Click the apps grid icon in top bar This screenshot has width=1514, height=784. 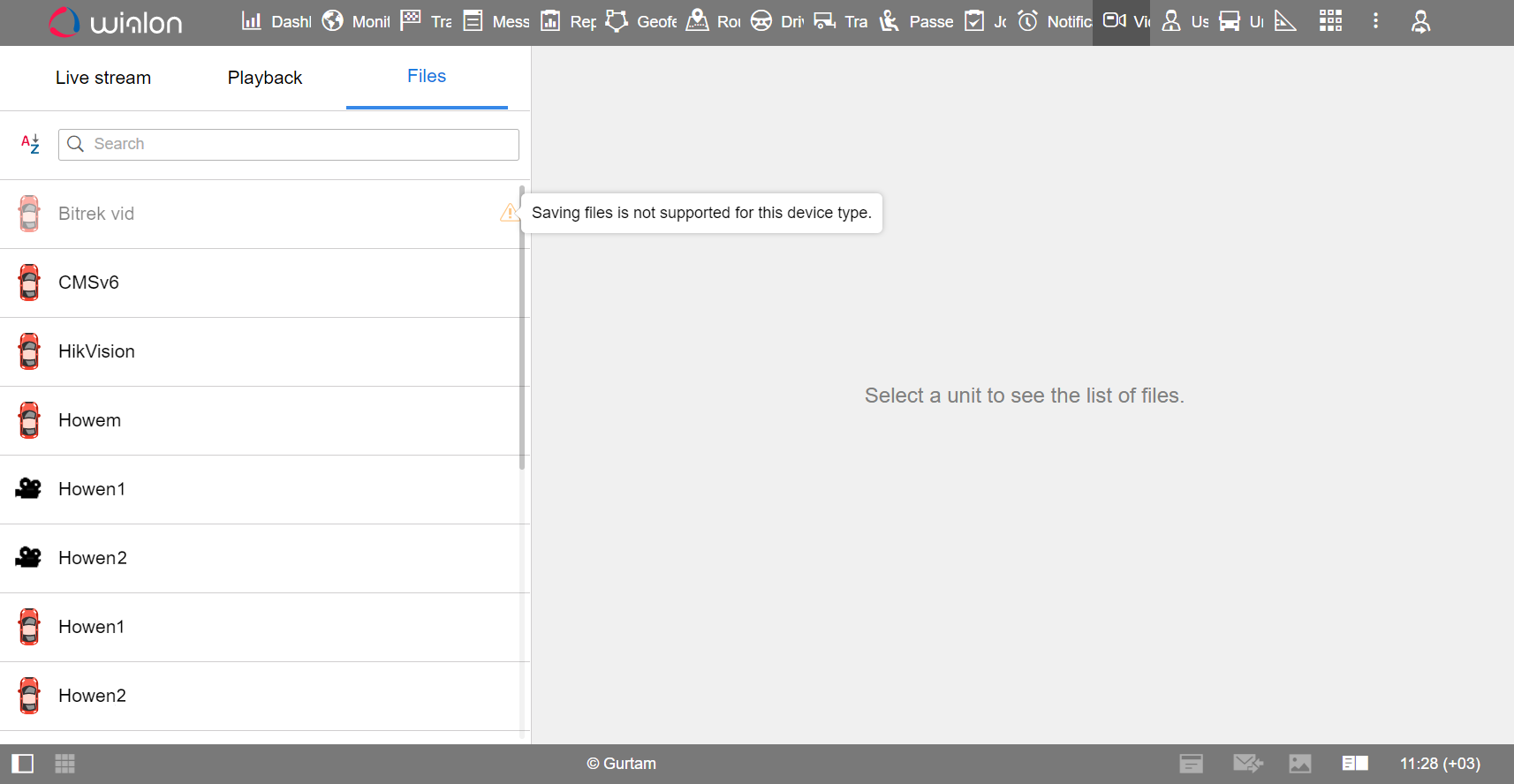coord(1330,21)
